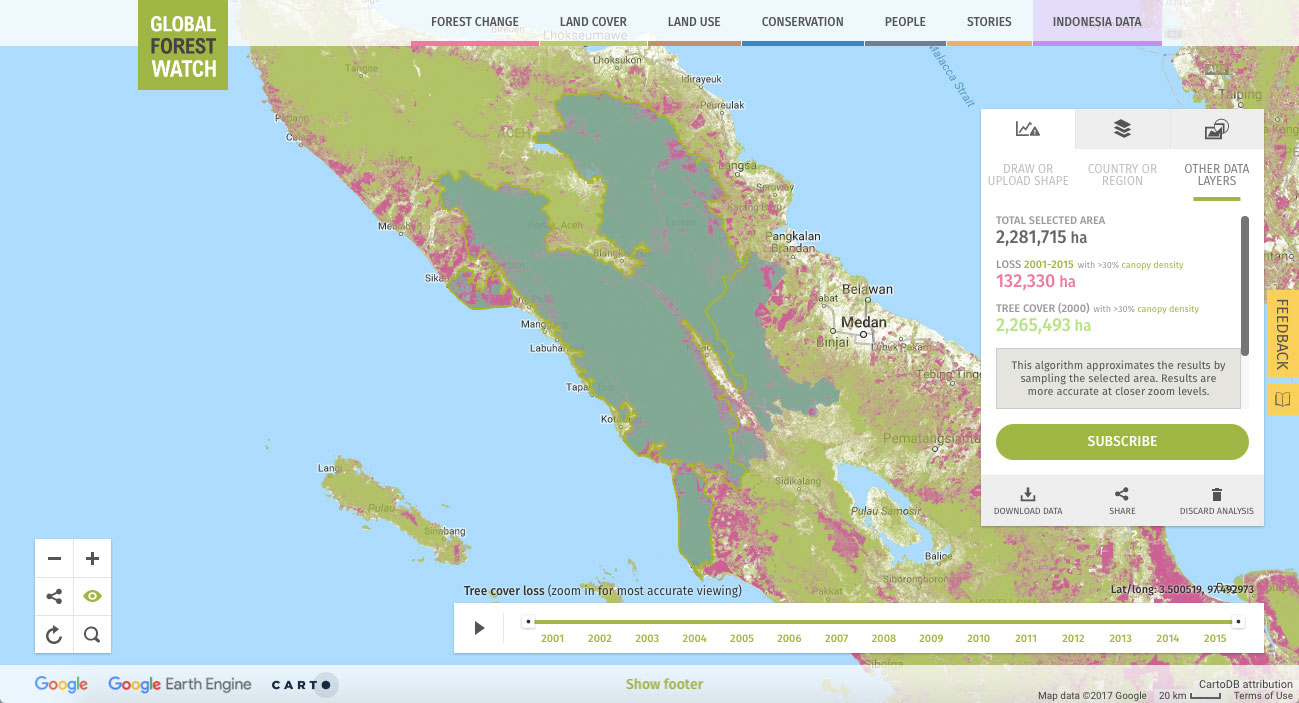Open the Conservation menu
1299x703 pixels.
pyautogui.click(x=803, y=22)
